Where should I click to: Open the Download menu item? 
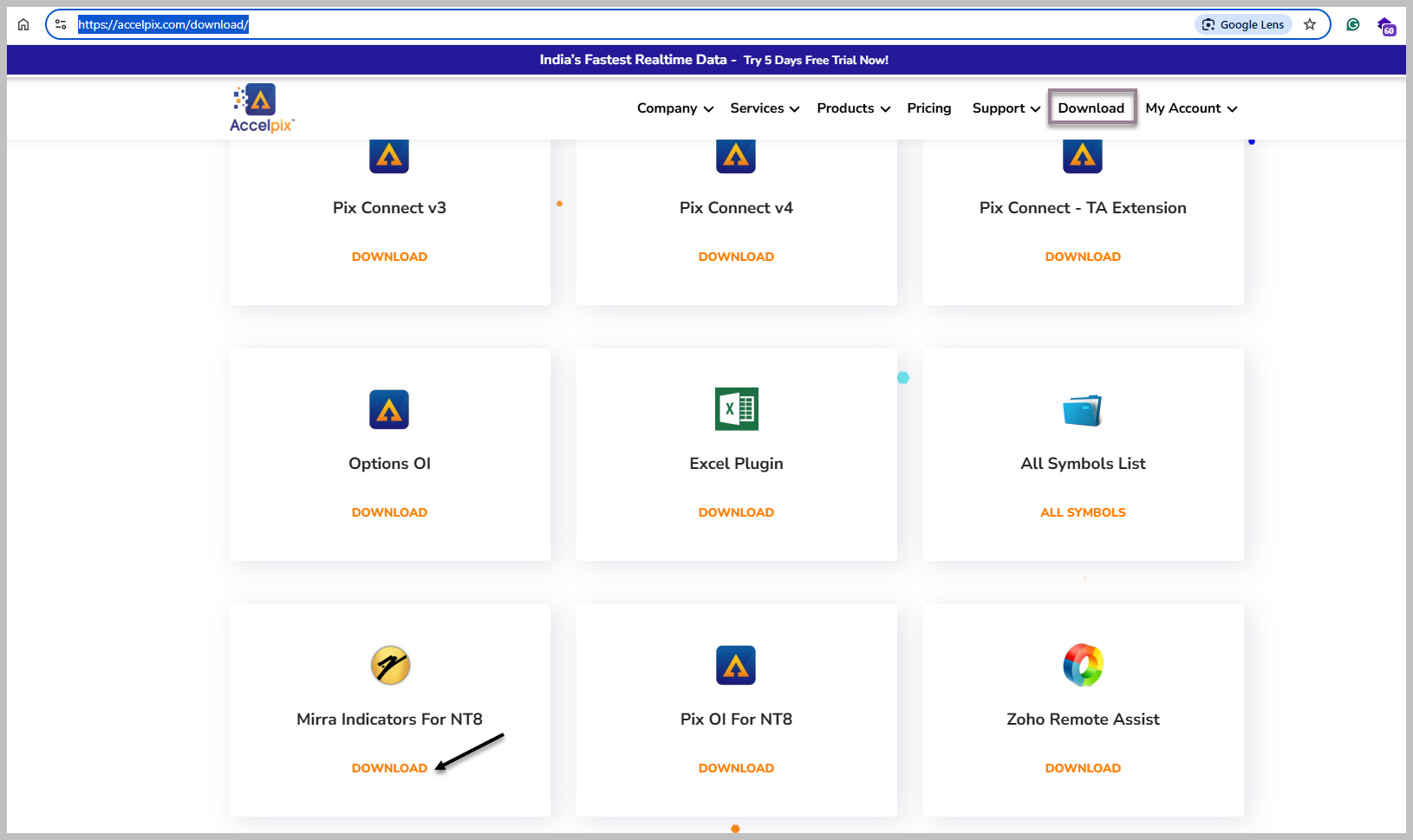point(1091,108)
